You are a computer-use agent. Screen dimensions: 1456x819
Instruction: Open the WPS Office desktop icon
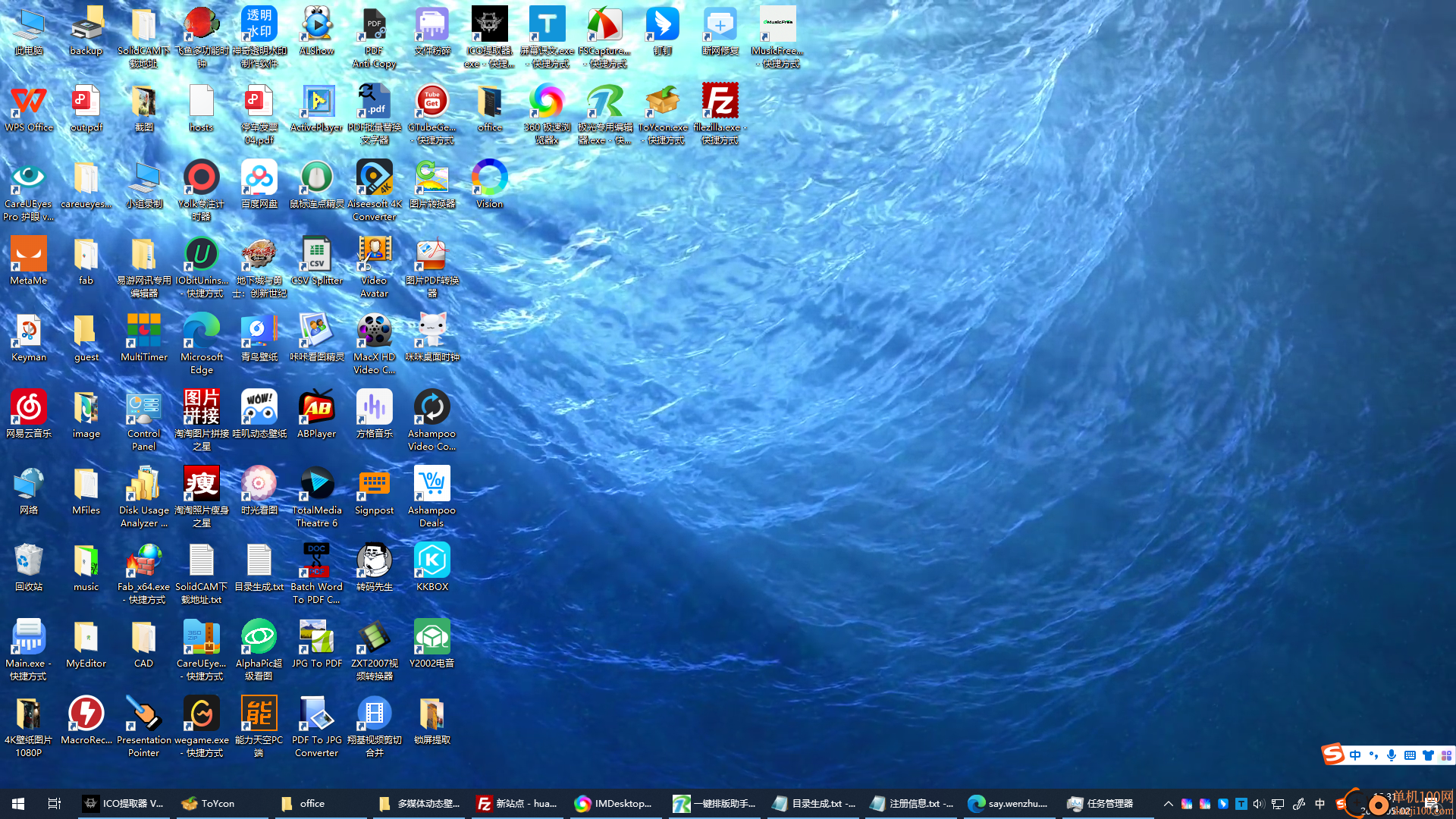pyautogui.click(x=29, y=108)
